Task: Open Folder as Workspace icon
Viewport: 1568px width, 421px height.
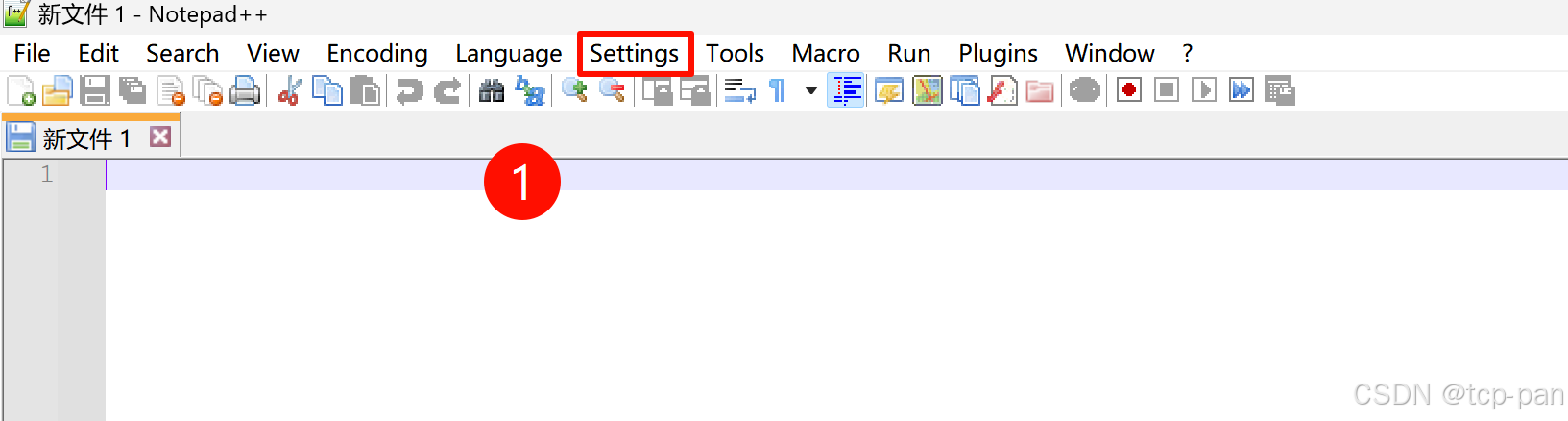Action: [x=1040, y=91]
